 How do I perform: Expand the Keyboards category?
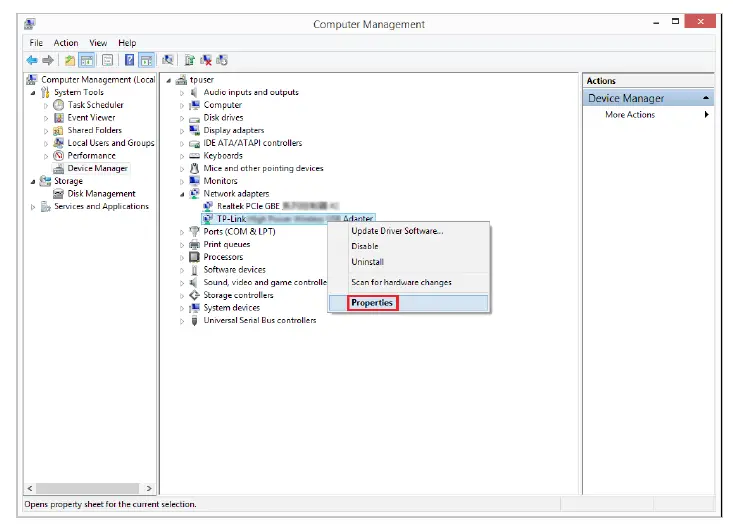pos(182,156)
